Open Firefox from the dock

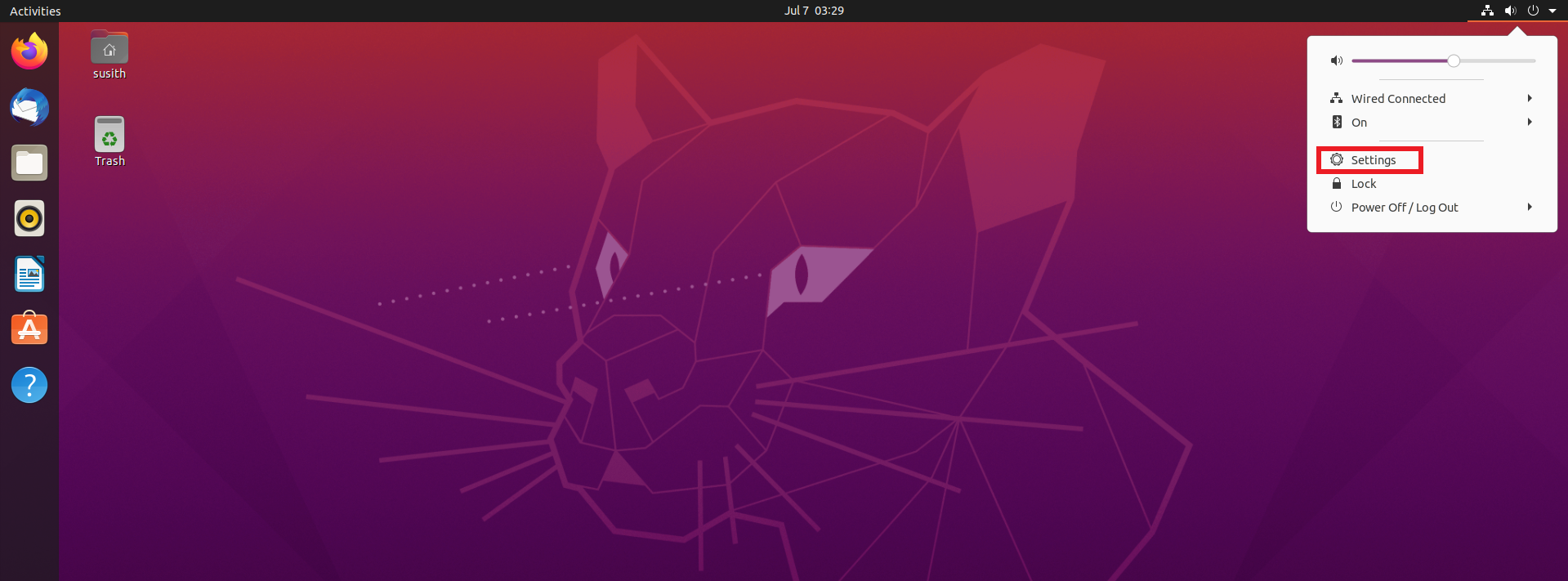coord(29,51)
